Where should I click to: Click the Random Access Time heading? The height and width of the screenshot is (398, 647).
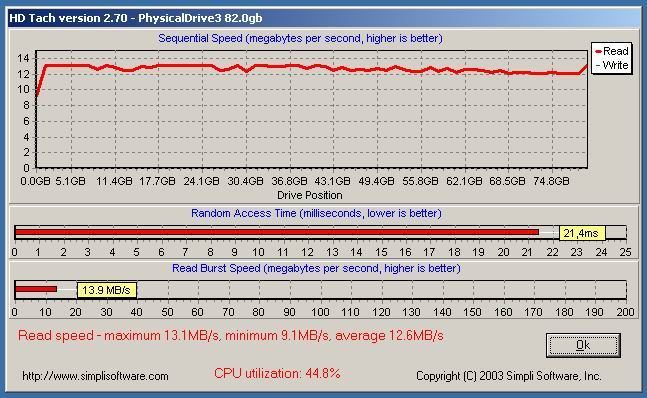316,213
